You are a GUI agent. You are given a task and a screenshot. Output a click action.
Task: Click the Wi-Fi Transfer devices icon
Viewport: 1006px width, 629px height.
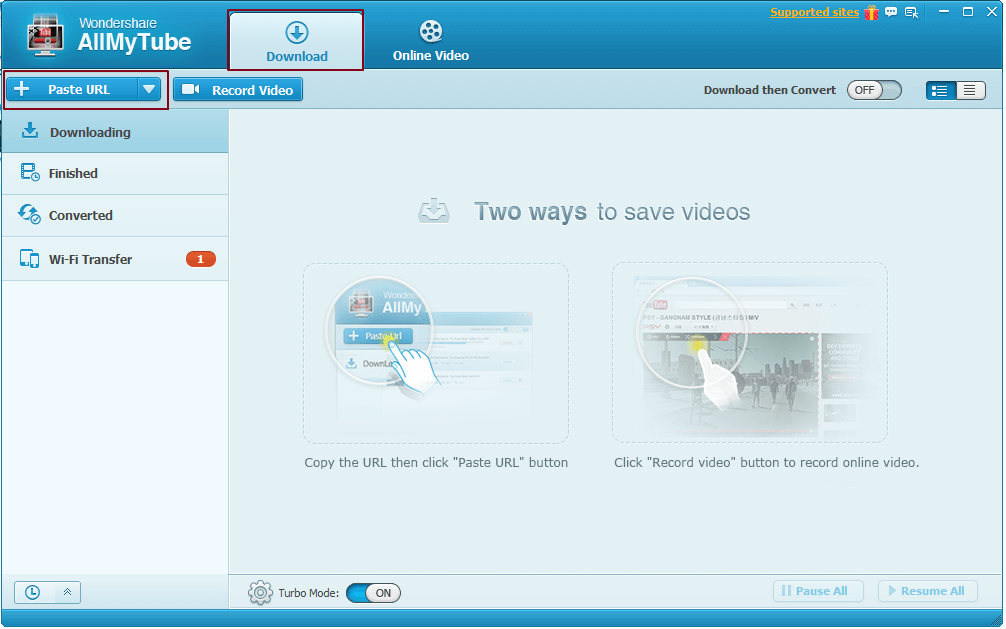pos(30,259)
